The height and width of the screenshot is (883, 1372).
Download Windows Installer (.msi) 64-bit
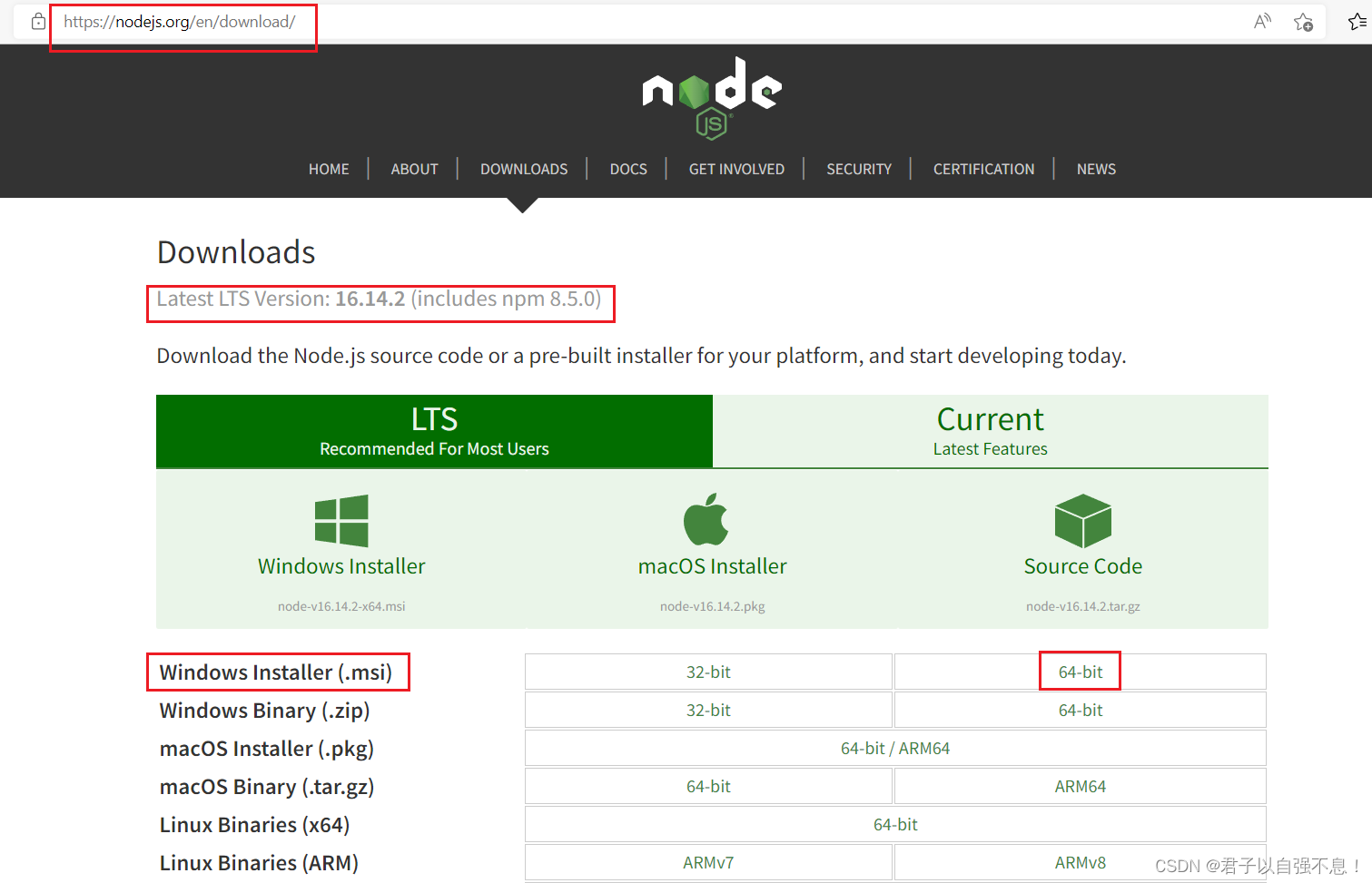click(1081, 672)
